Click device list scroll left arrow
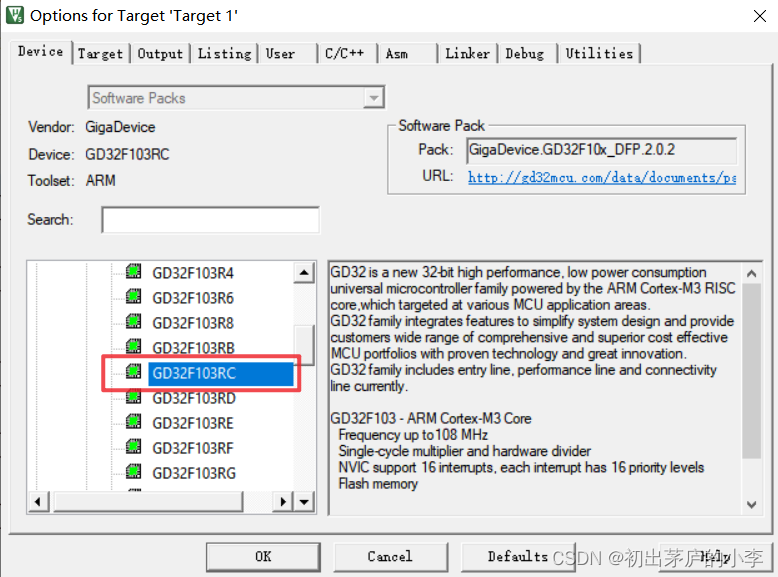This screenshot has height=577, width=778. click(38, 502)
